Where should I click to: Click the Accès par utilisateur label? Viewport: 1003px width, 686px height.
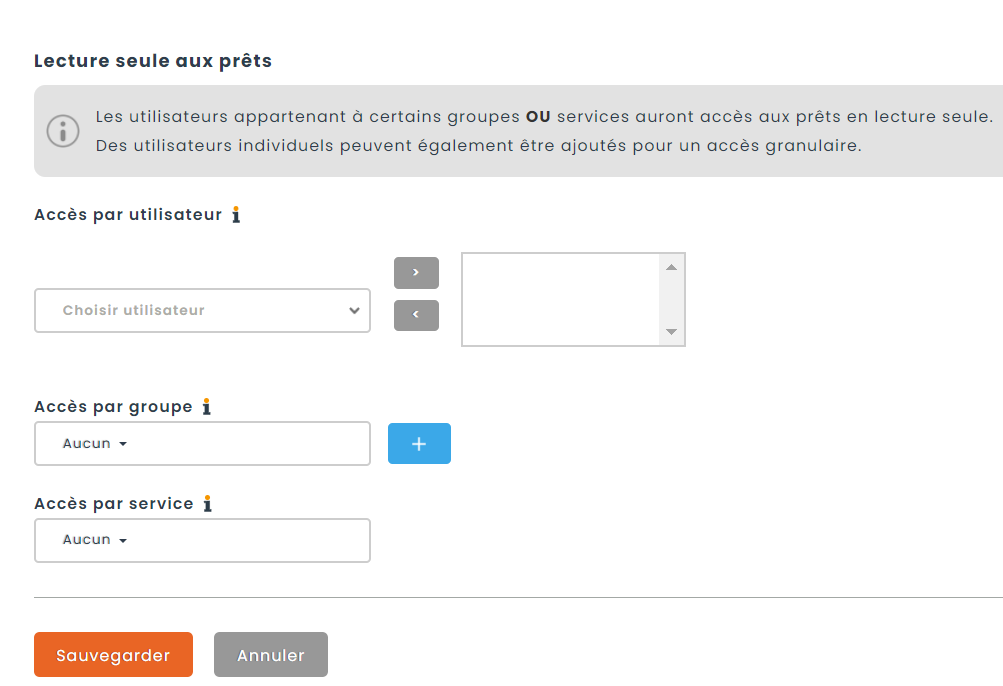click(128, 215)
